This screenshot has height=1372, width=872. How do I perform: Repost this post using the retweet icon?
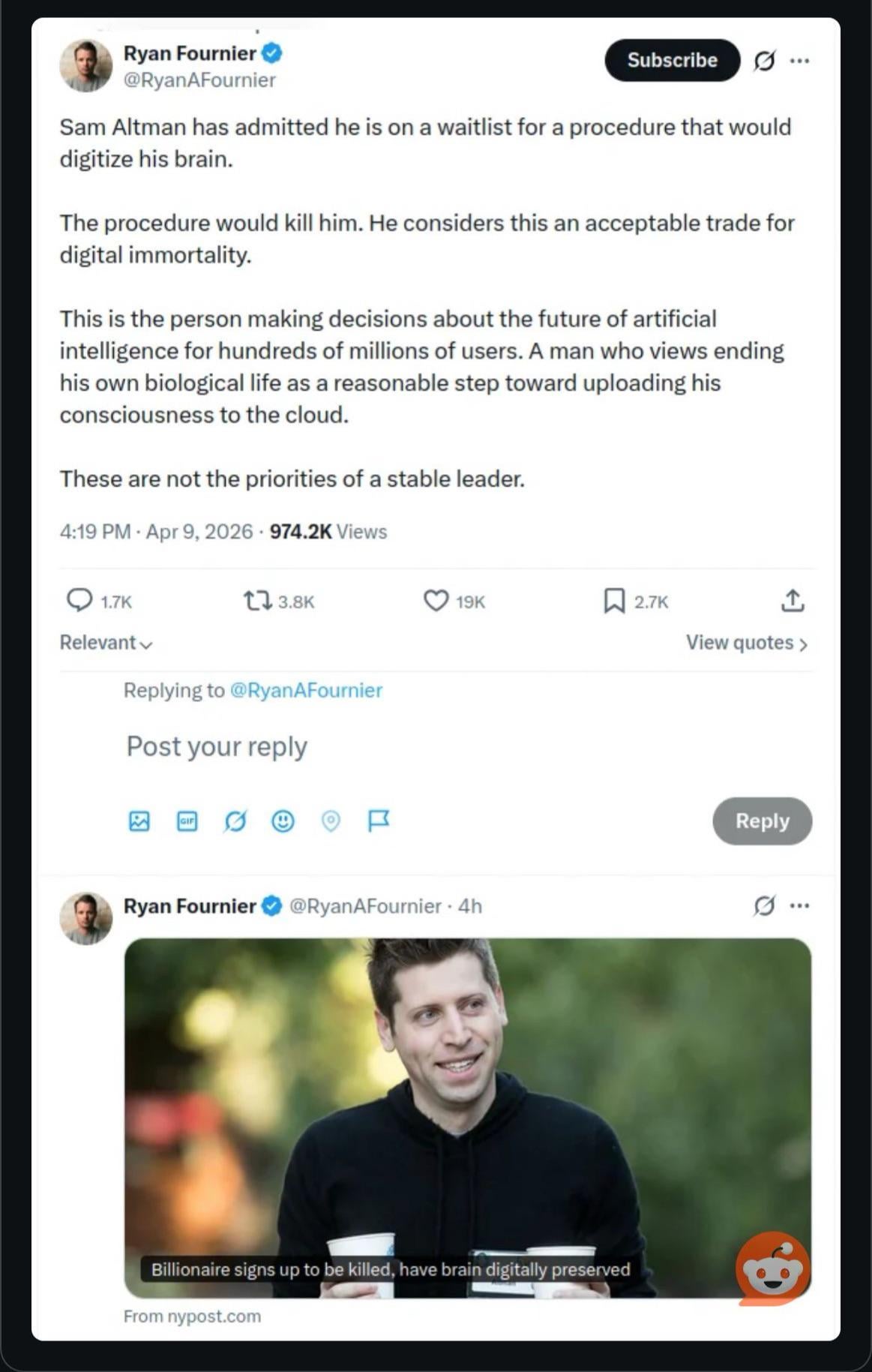pos(257,600)
